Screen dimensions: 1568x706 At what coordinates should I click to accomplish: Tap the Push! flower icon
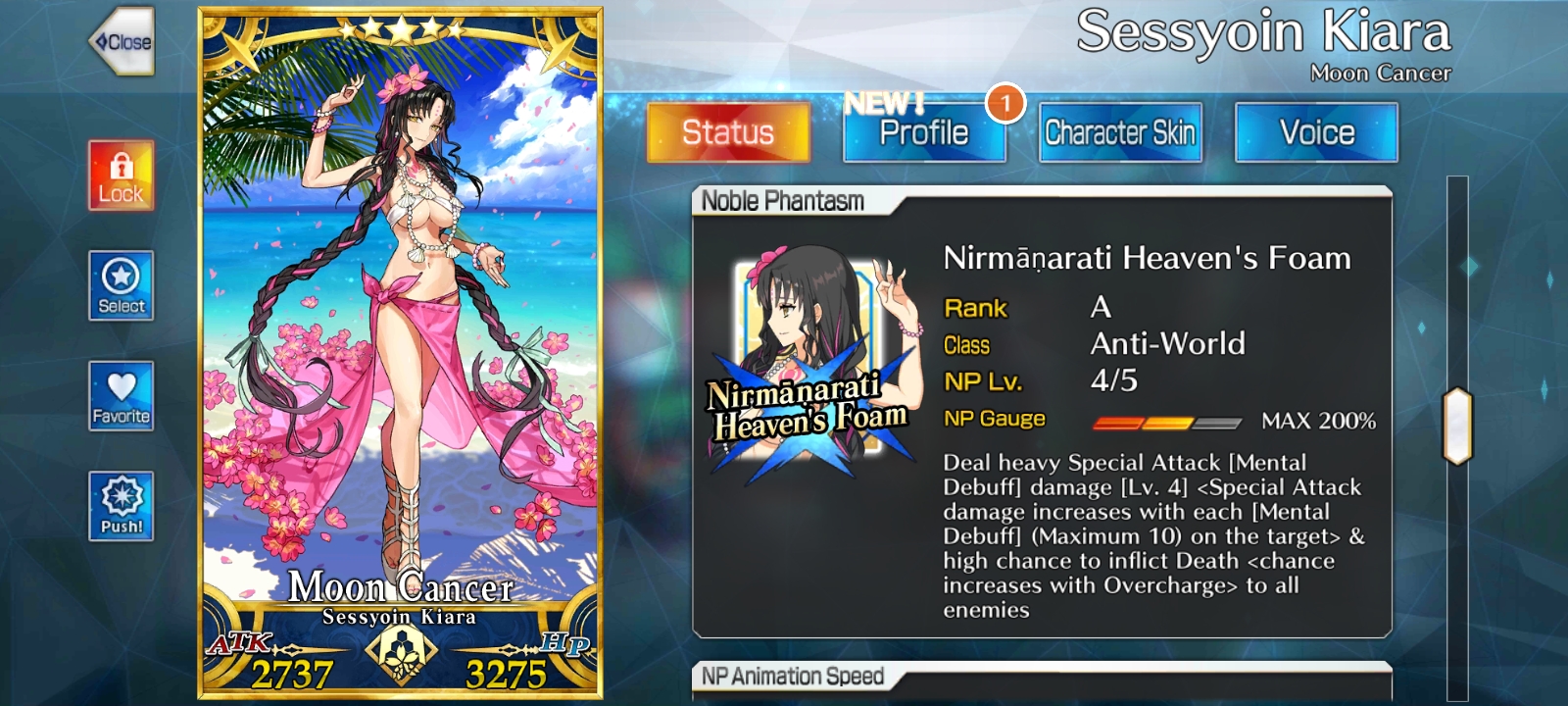coord(121,506)
